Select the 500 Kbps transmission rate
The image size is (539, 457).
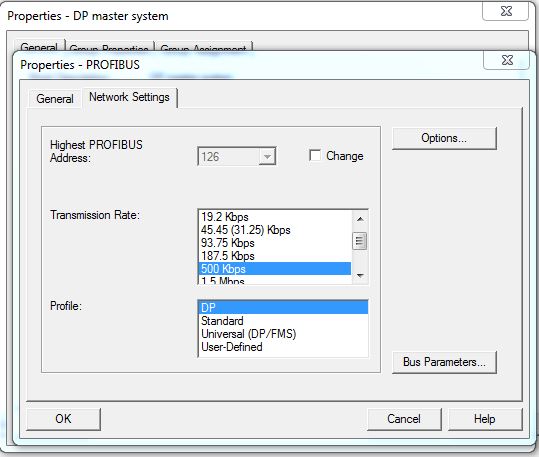[275, 269]
